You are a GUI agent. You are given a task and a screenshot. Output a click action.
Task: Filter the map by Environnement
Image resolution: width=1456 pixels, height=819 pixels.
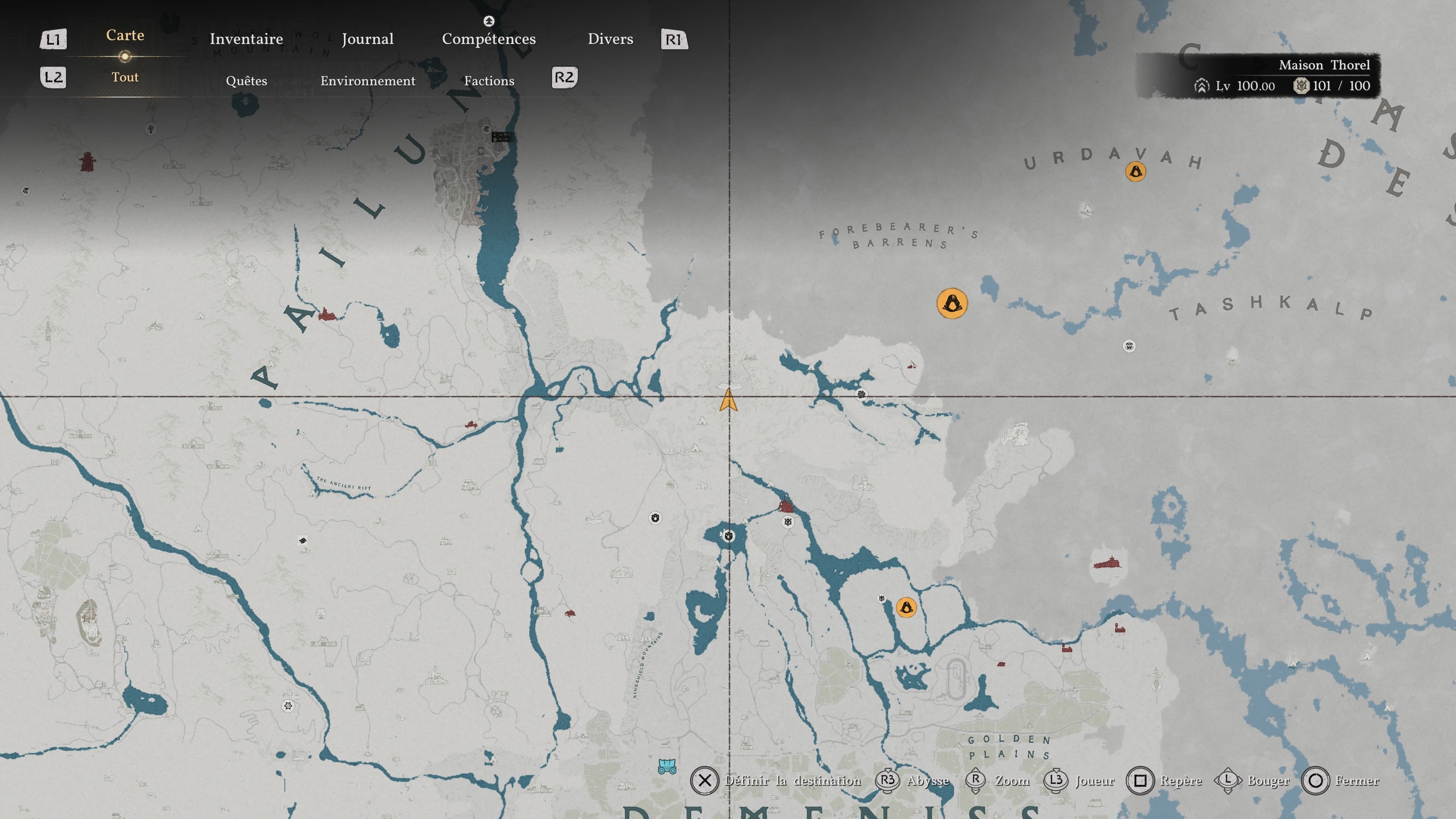pyautogui.click(x=368, y=81)
